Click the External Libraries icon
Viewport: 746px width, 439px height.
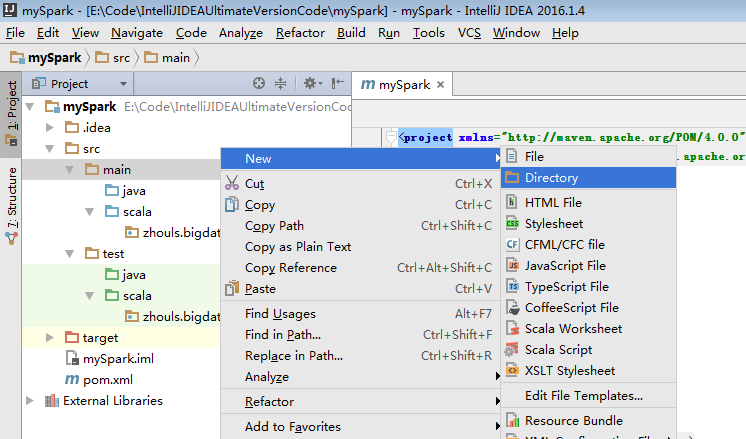tap(51, 400)
